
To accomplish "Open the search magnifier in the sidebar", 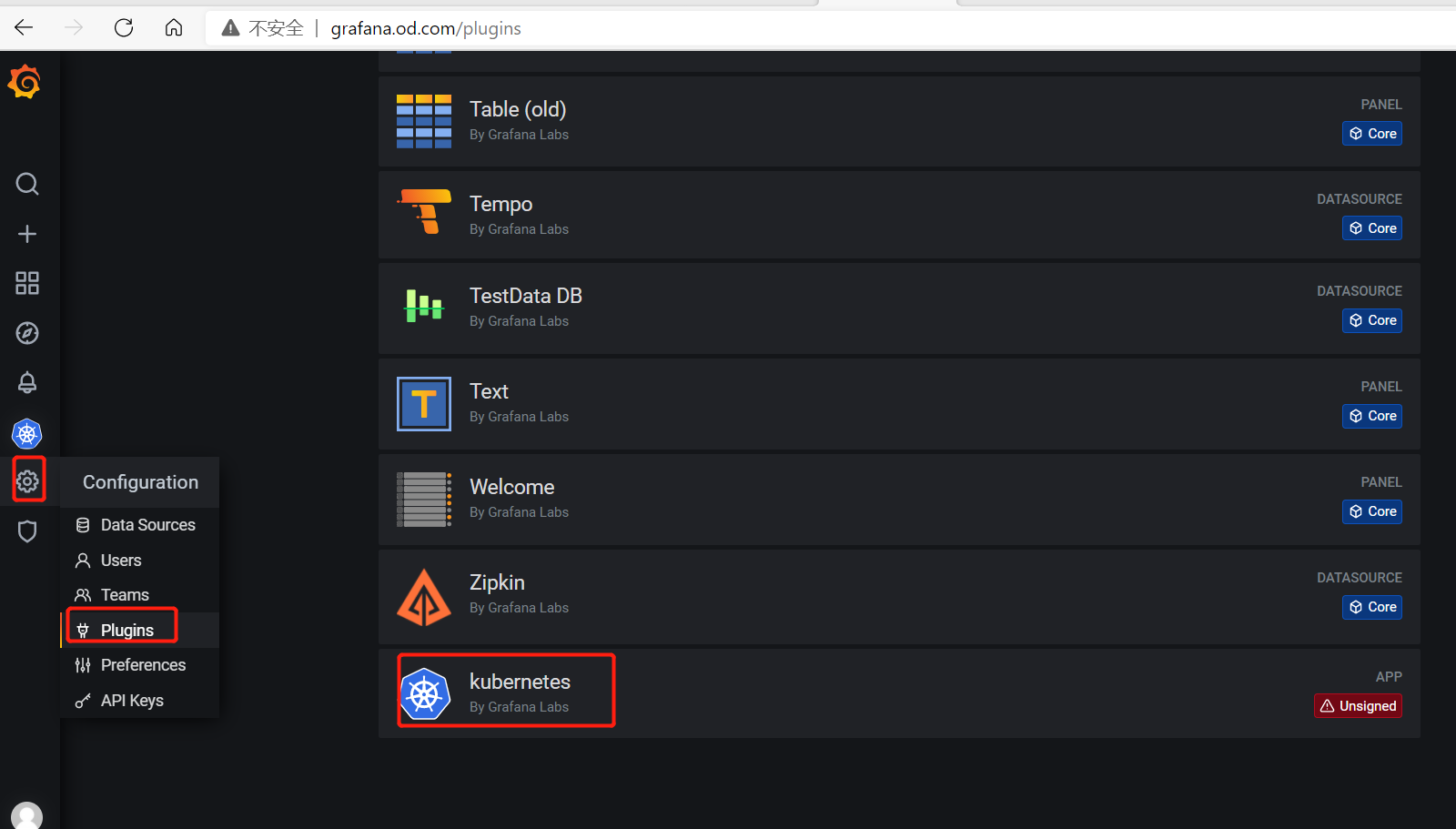I will (x=27, y=184).
